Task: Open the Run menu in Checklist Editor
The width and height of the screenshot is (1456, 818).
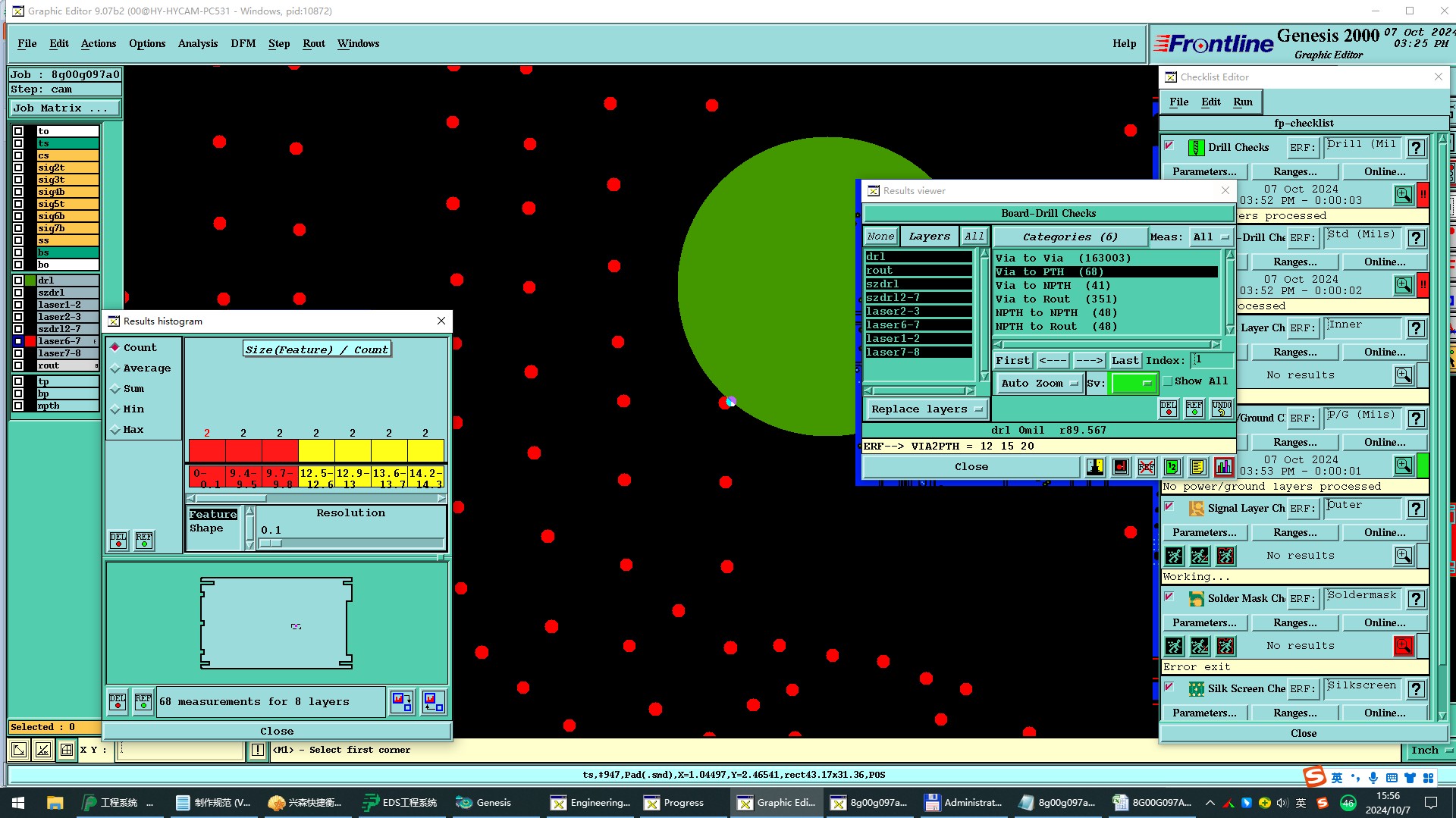Action: pos(1243,102)
